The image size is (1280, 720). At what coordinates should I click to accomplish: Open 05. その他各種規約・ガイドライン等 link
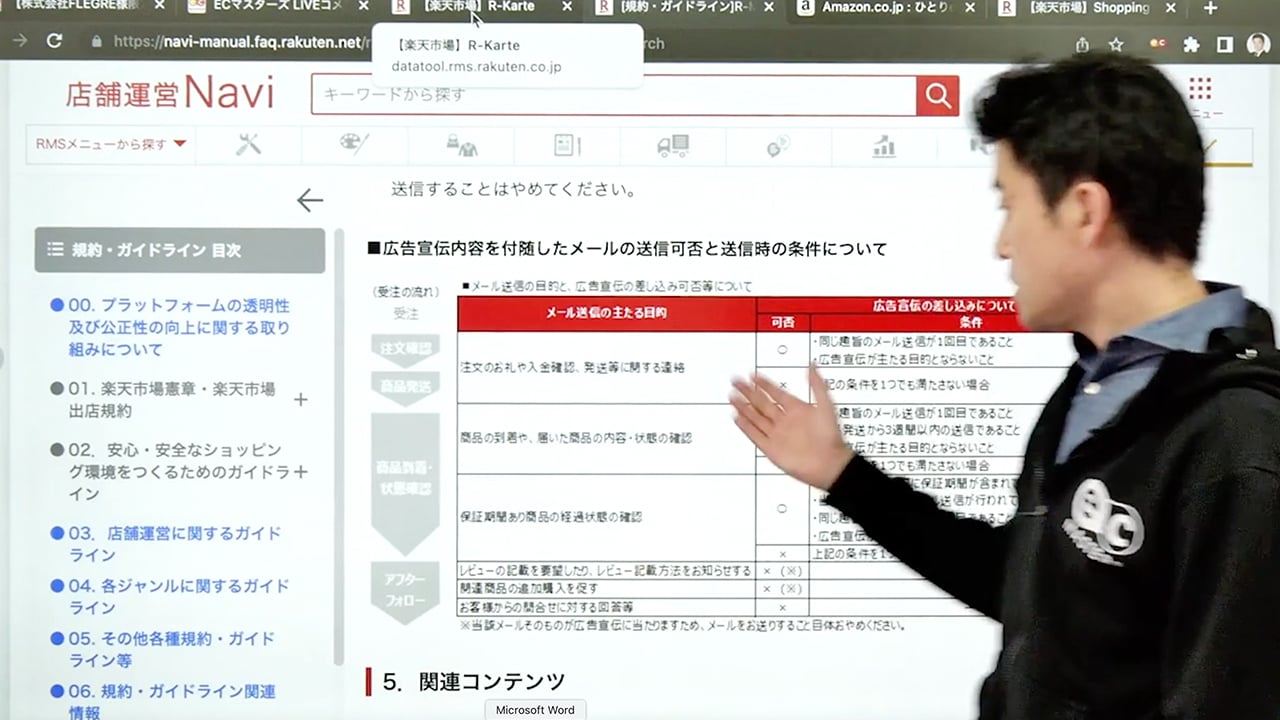(x=171, y=649)
